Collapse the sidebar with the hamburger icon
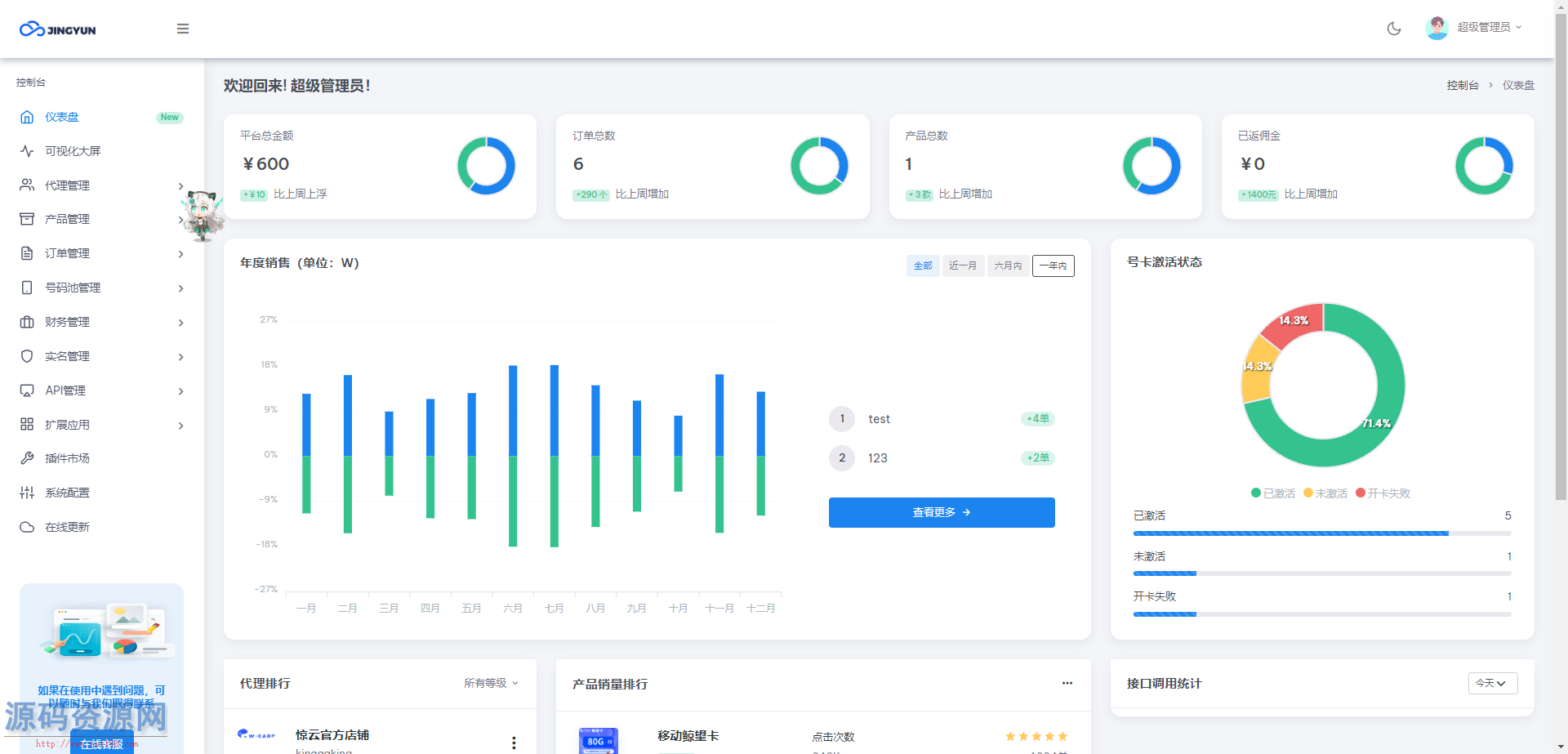The width and height of the screenshot is (1568, 754). [183, 29]
